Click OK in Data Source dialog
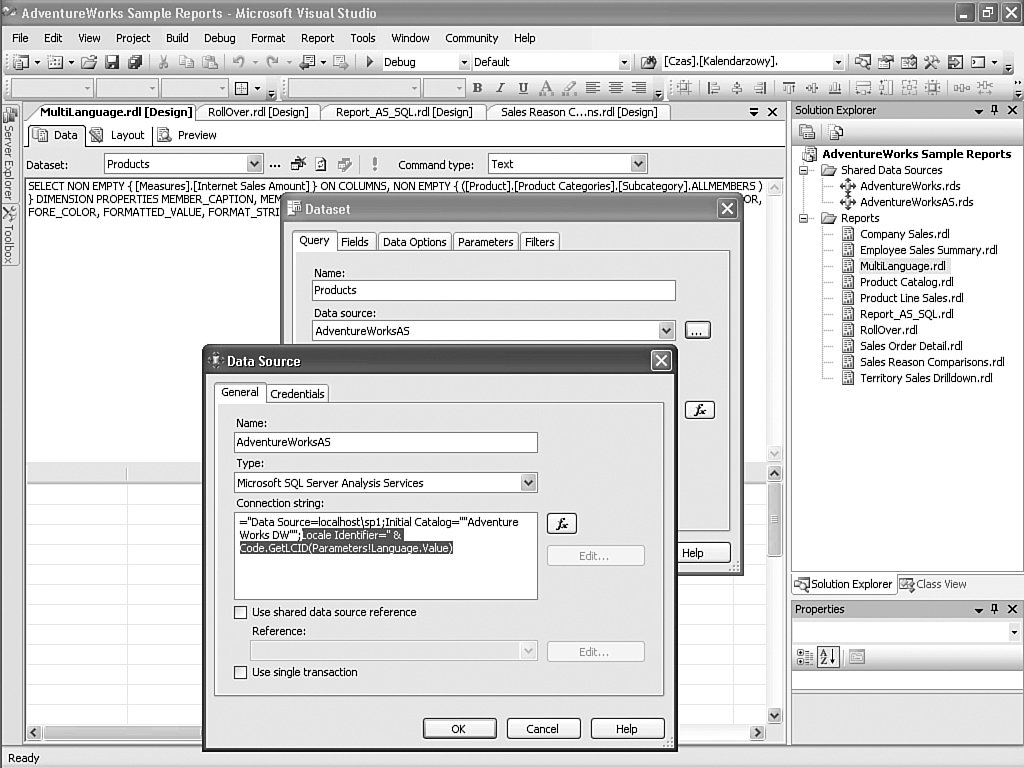The height and width of the screenshot is (768, 1024). pos(459,729)
